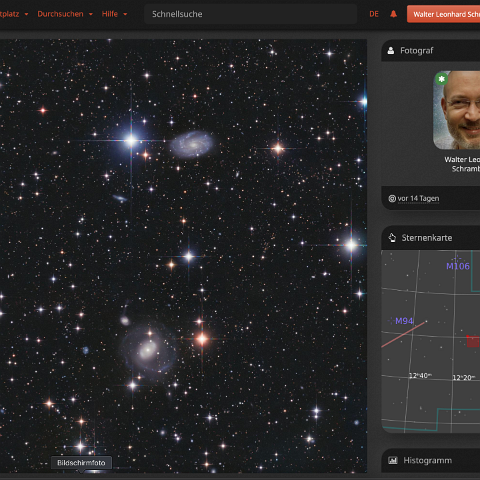
Task: Open the Walter Leonhard user button
Action: point(443,14)
